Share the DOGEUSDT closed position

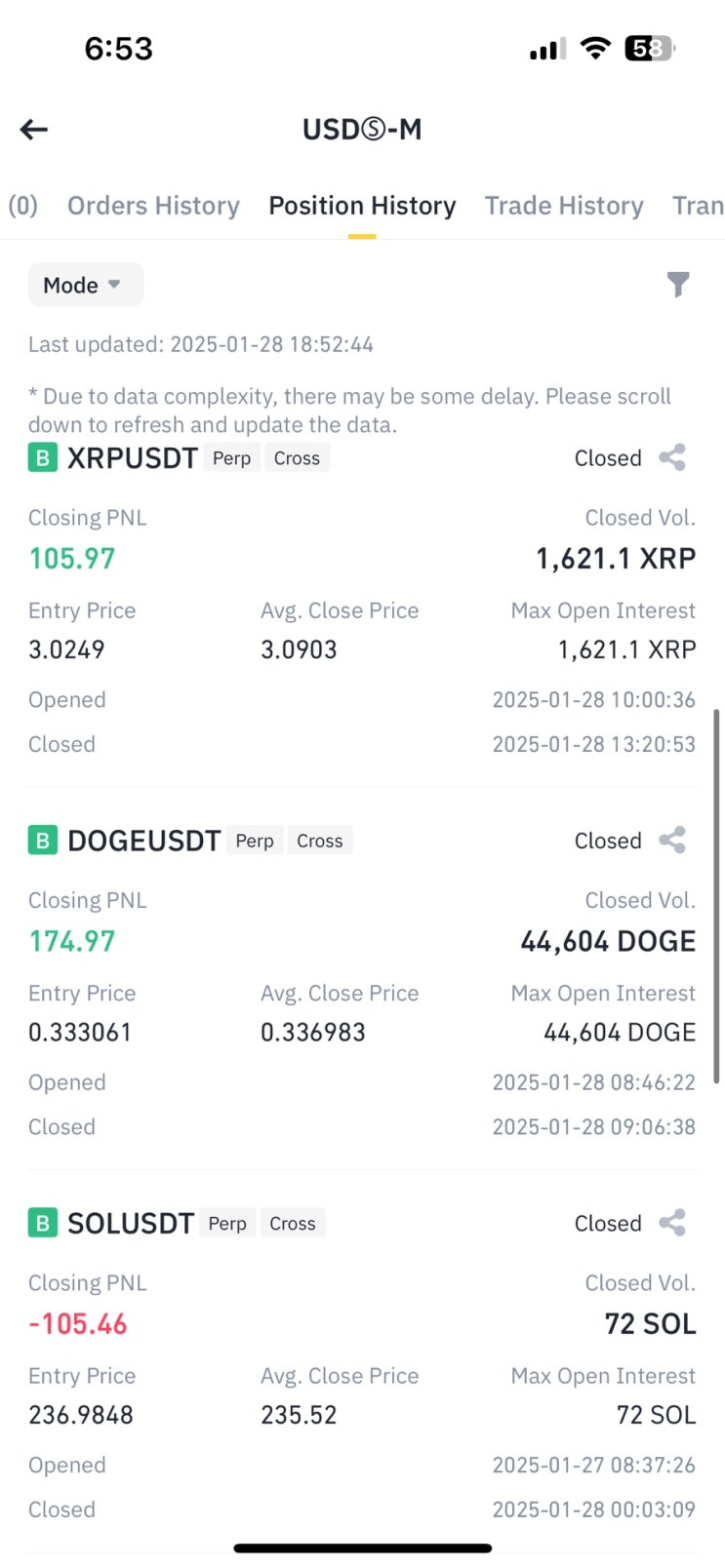click(672, 840)
